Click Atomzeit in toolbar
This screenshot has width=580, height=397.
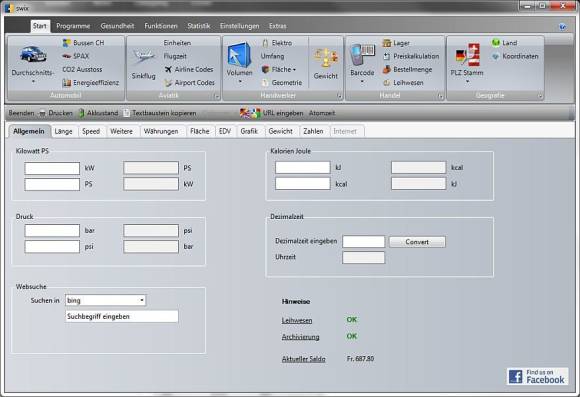tap(322, 113)
